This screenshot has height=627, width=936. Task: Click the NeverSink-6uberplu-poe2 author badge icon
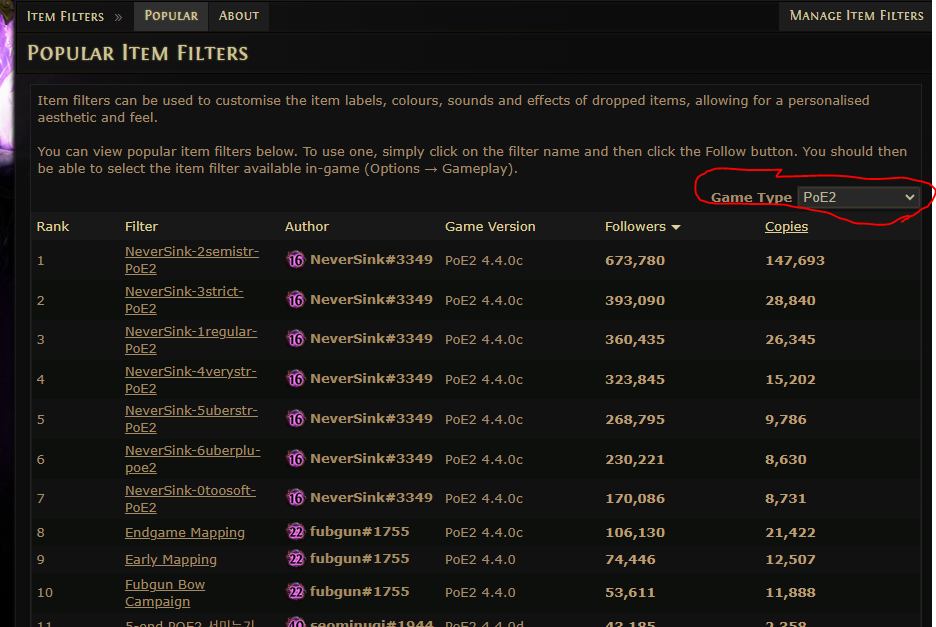tap(295, 459)
